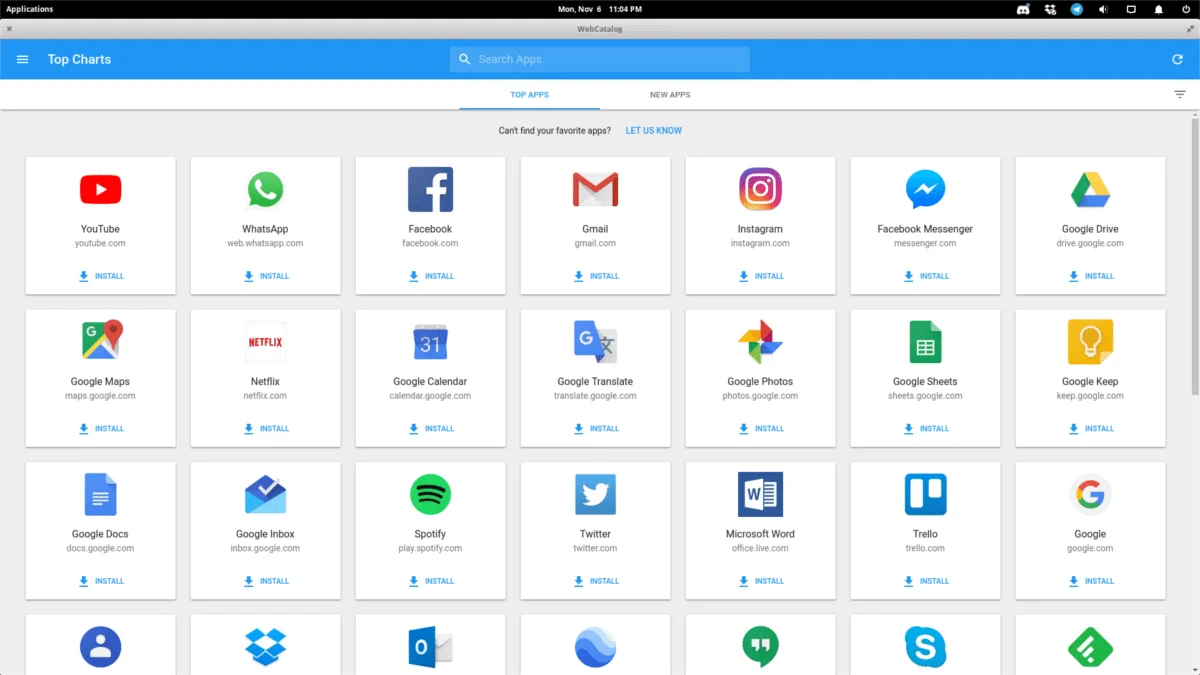Install the Facebook app

[431, 276]
